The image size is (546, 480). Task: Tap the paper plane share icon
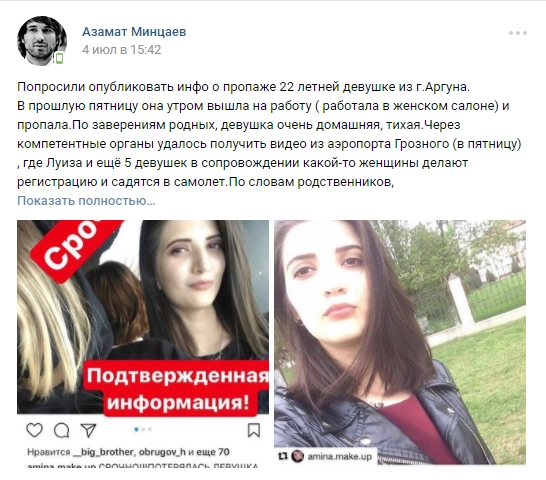(x=88, y=430)
